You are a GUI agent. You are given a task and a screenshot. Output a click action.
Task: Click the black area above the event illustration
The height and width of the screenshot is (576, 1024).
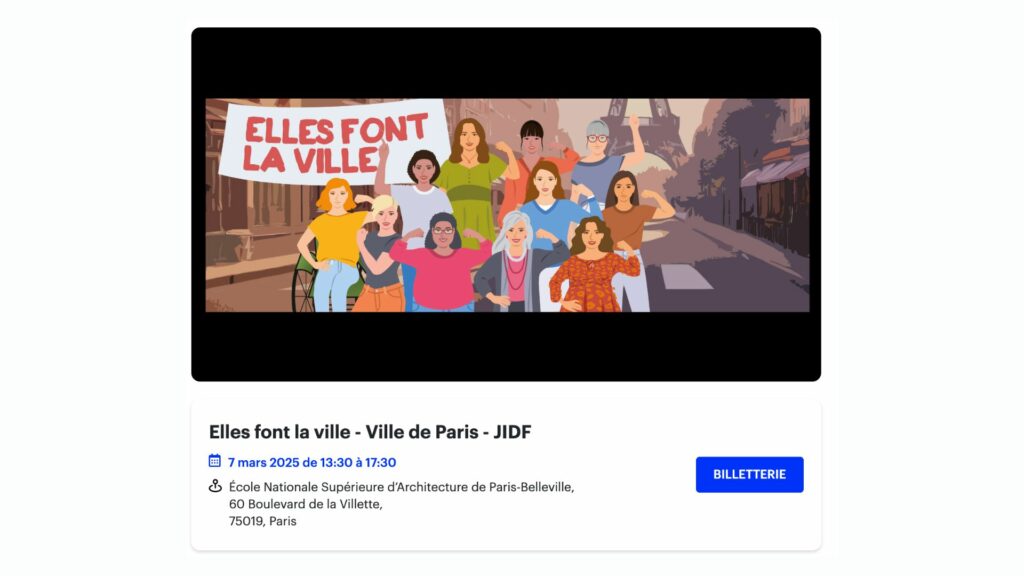click(506, 63)
